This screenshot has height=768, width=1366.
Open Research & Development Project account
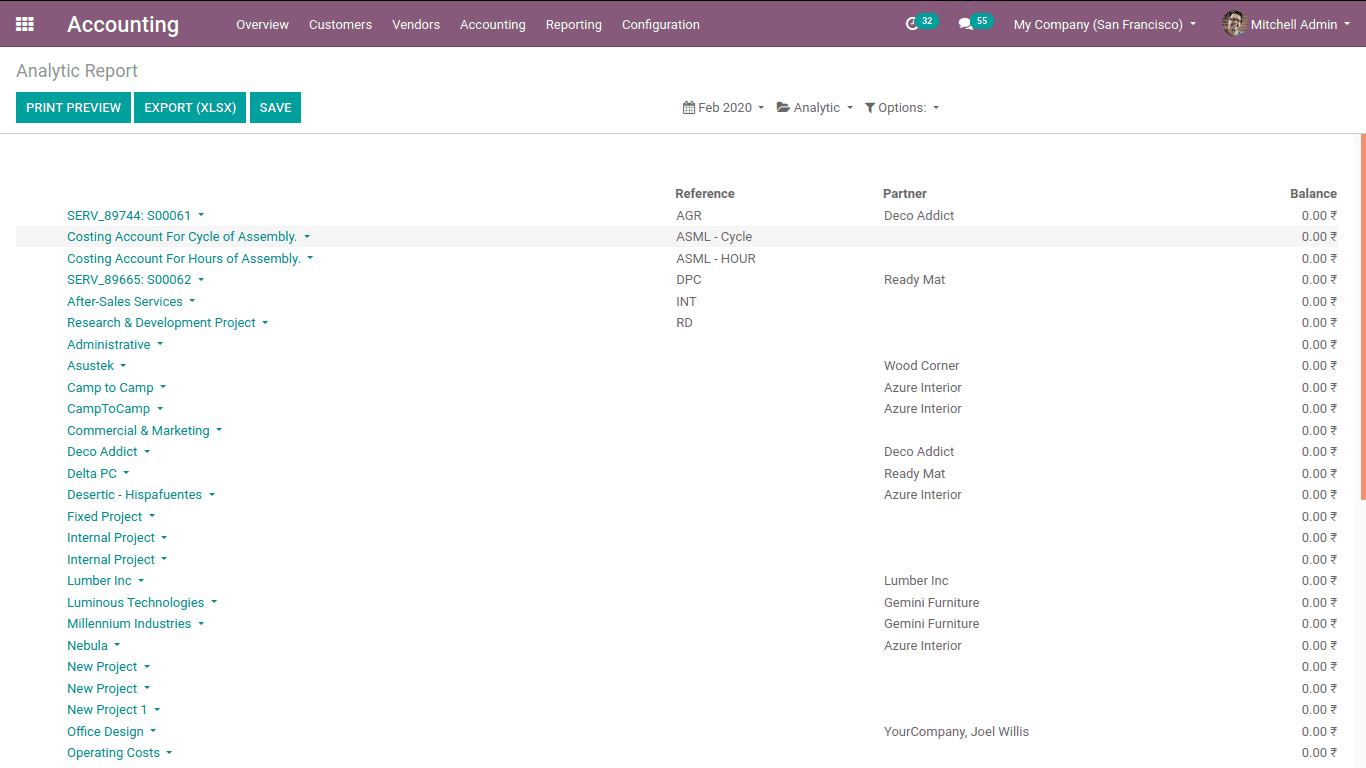(x=161, y=323)
